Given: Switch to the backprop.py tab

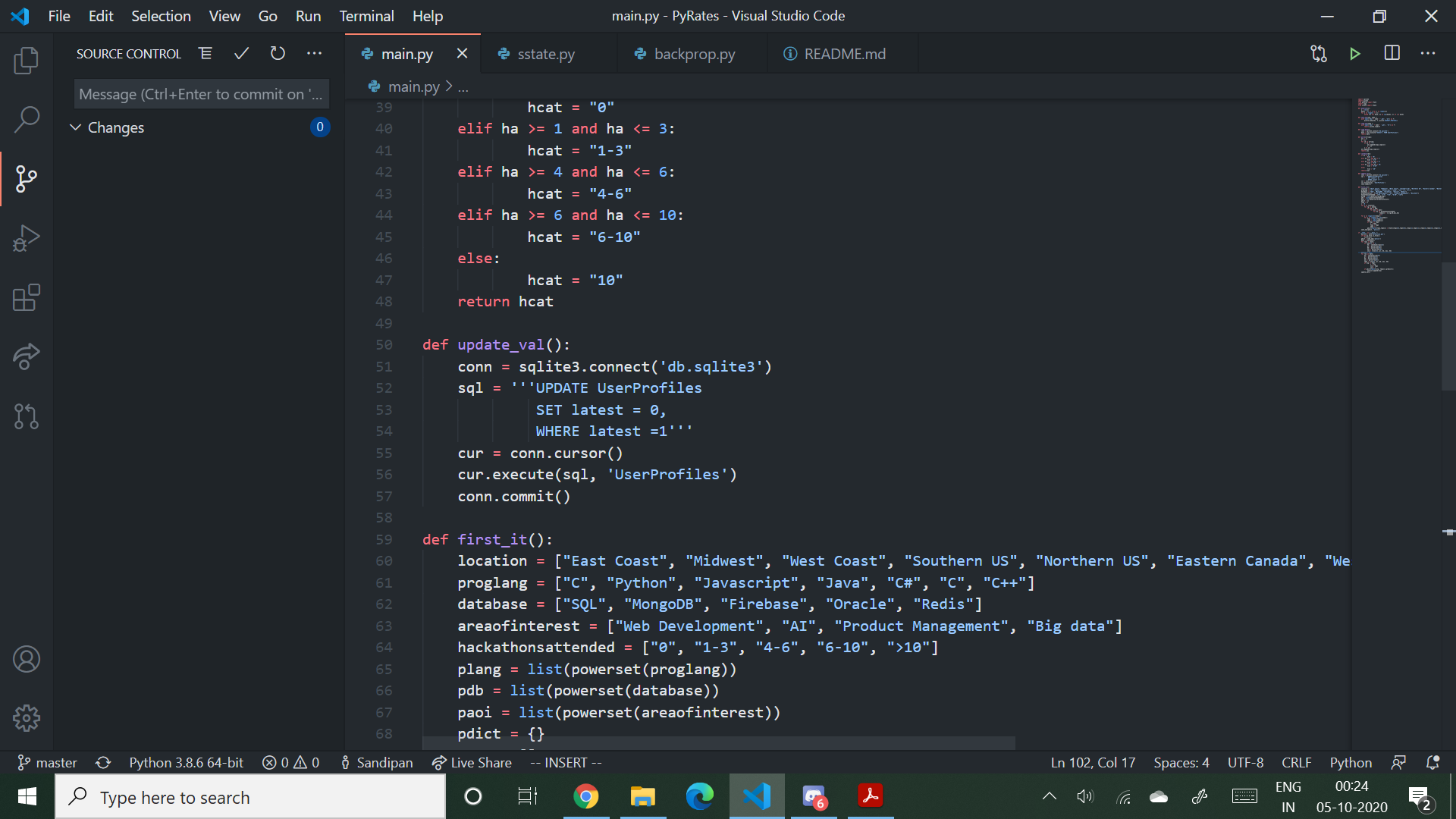Looking at the screenshot, I should pyautogui.click(x=694, y=54).
